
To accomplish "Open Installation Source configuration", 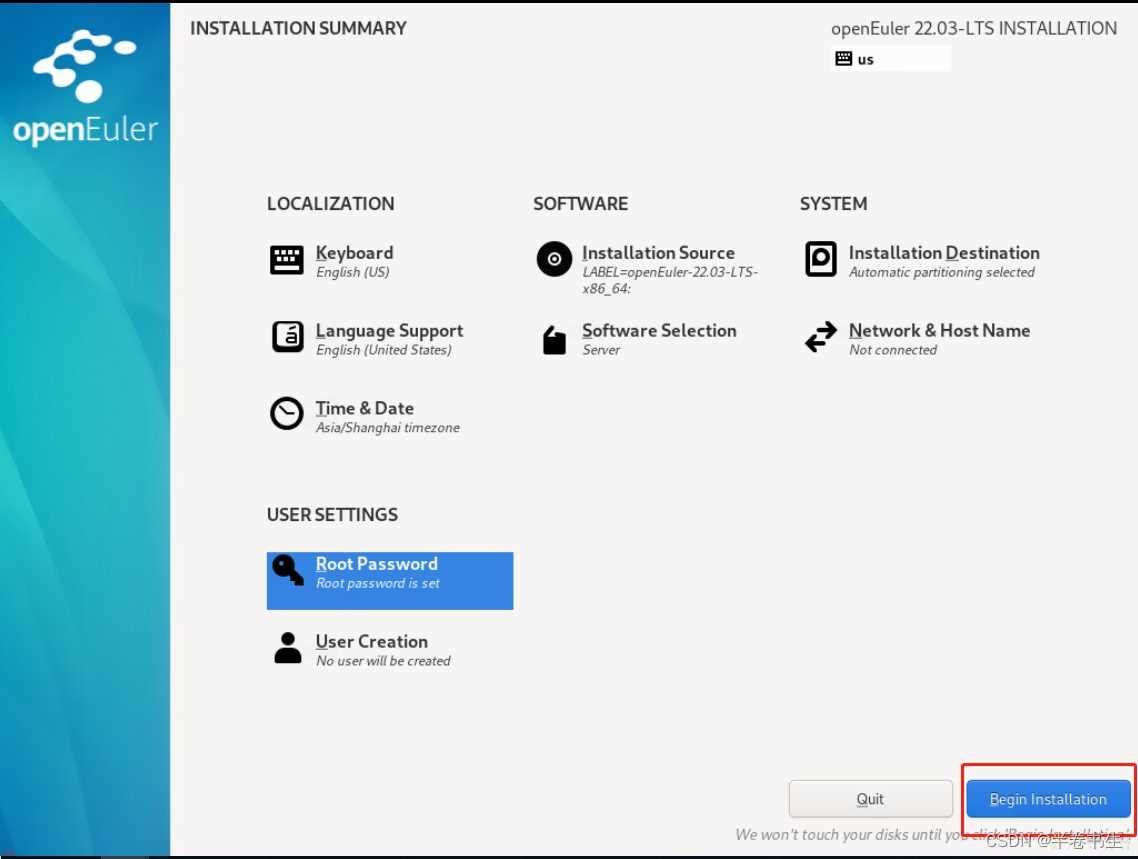I will click(658, 253).
